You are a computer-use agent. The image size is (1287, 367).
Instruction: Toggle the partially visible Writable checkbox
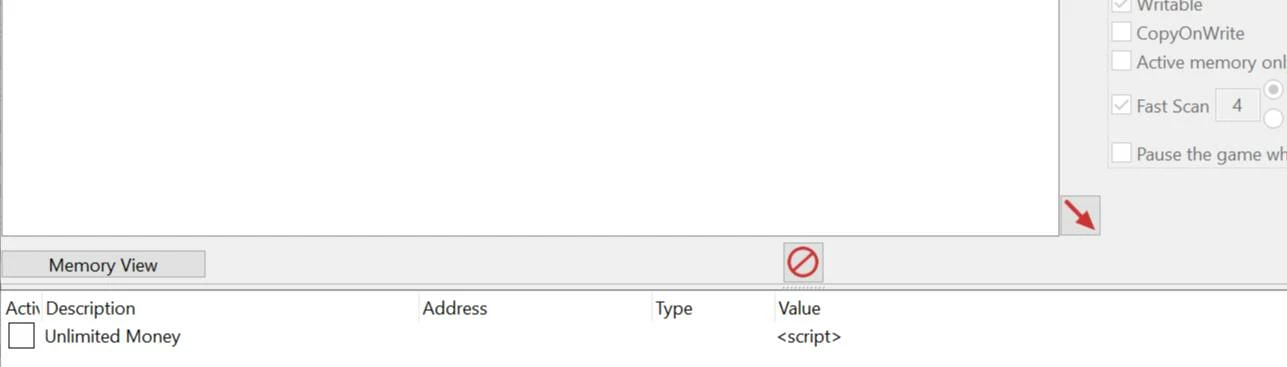click(1122, 5)
